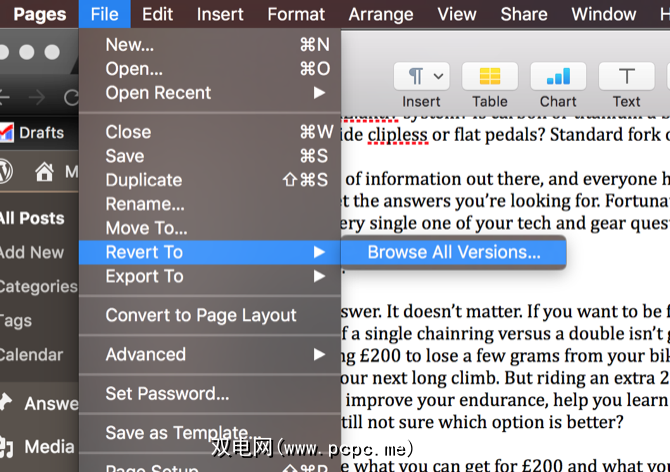Screen dimensions: 670x472
Task: Open All Posts sidebar link
Action: 32,218
